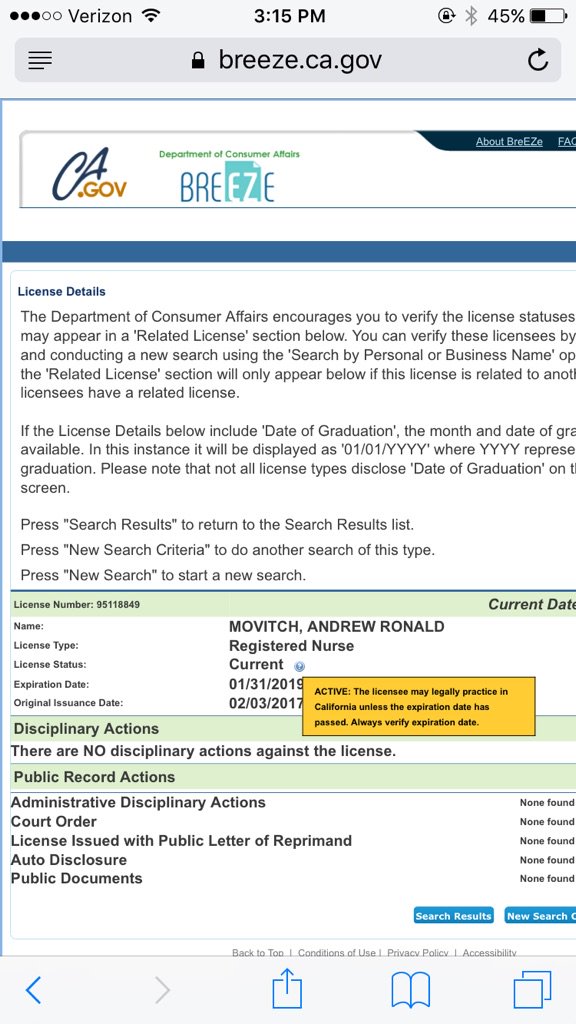The image size is (576, 1024).
Task: Click the BreEZe logo
Action: 228,181
